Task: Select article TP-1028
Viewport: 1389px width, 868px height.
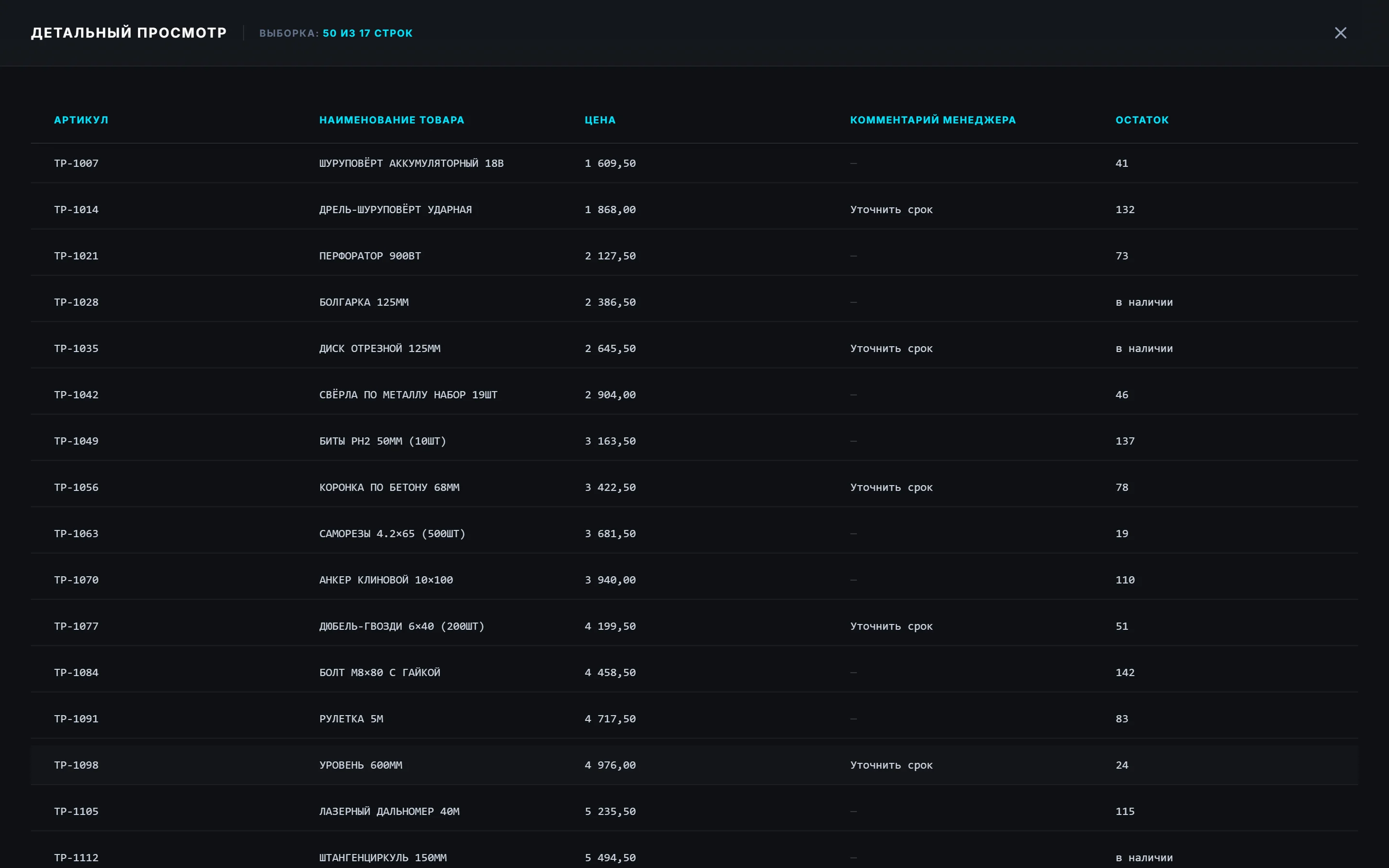Action: (x=76, y=302)
